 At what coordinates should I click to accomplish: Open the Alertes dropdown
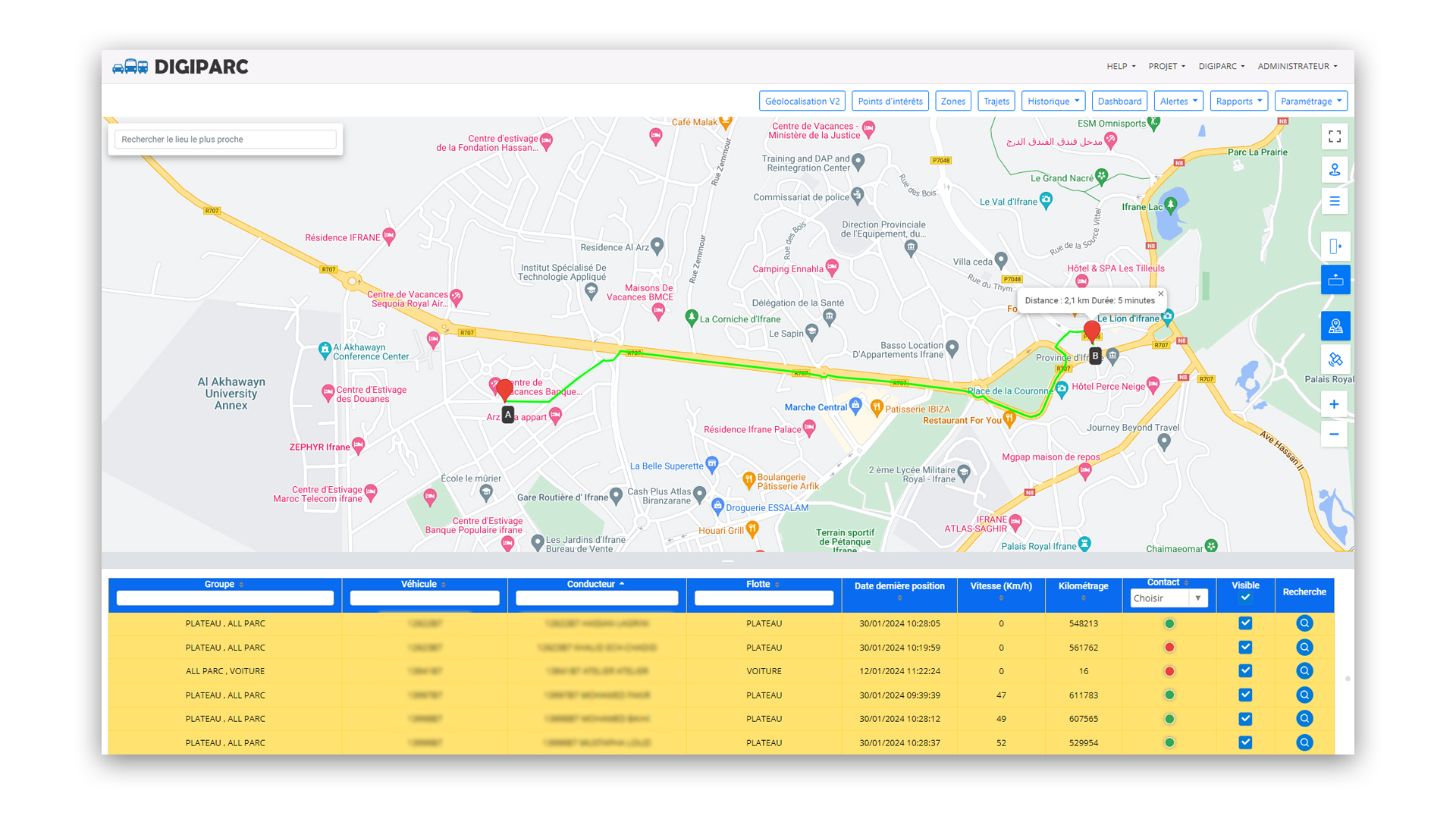pos(1178,101)
